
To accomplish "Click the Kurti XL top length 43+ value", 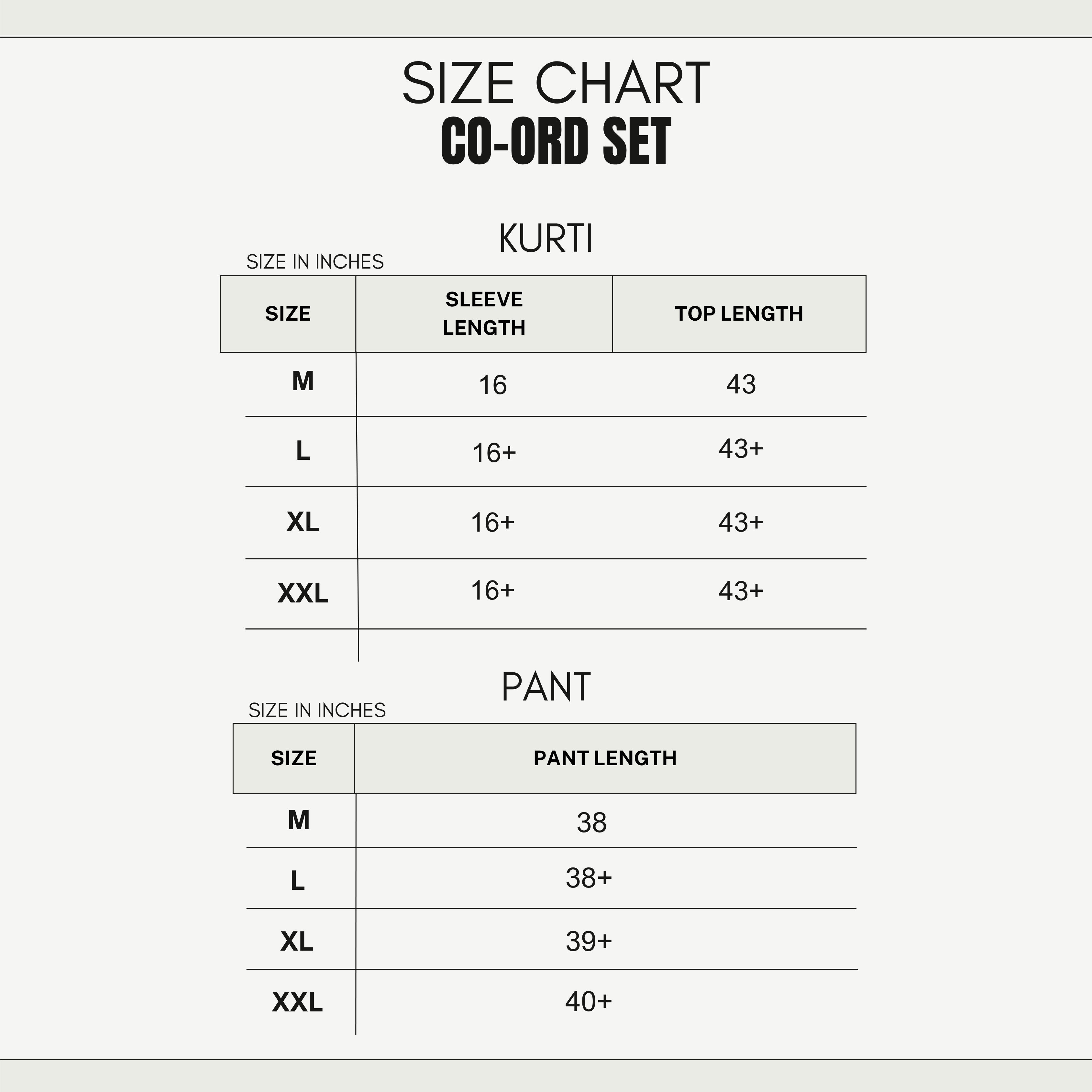I will pos(740,523).
